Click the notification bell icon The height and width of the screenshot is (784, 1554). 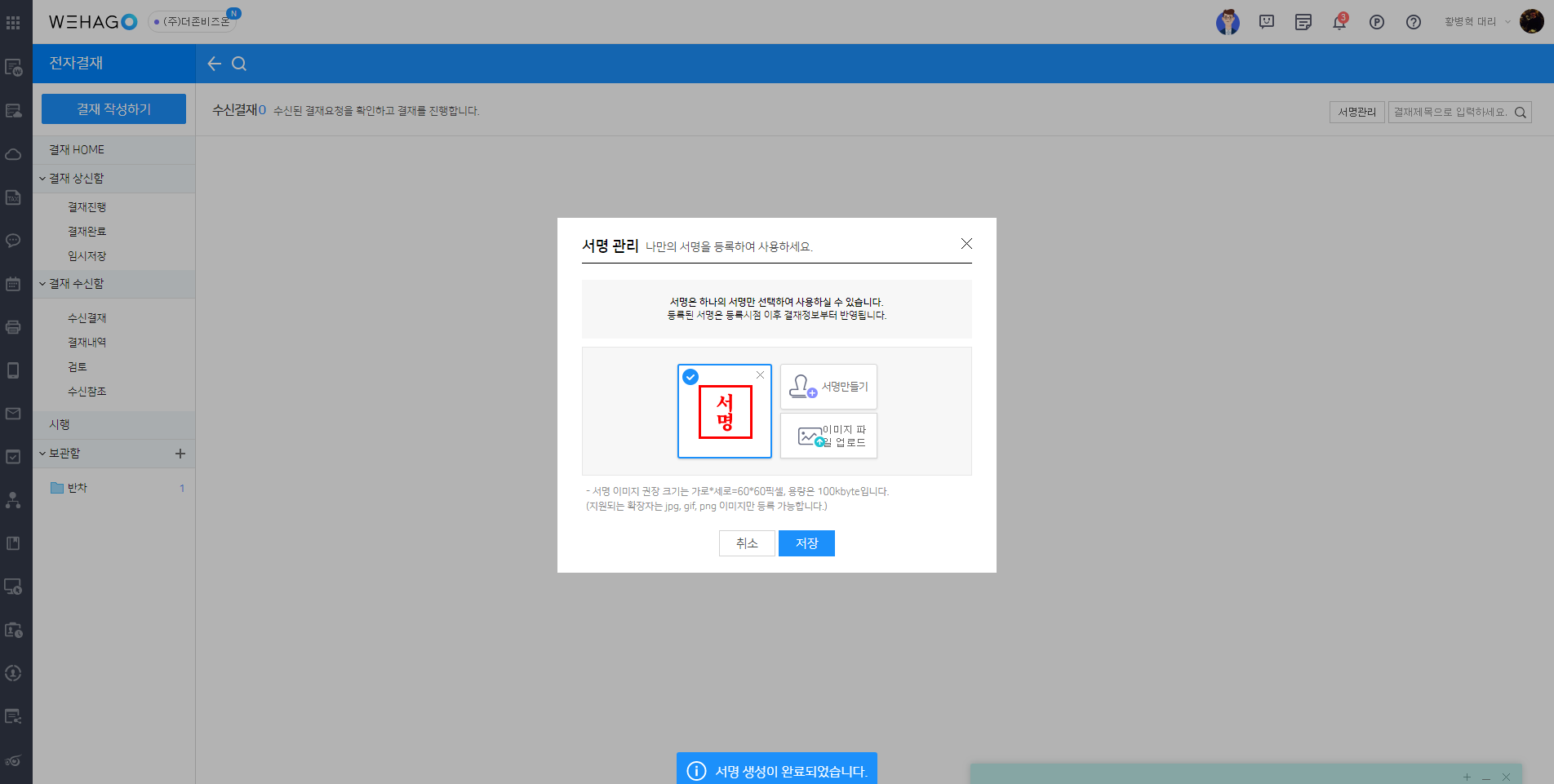coord(1339,22)
